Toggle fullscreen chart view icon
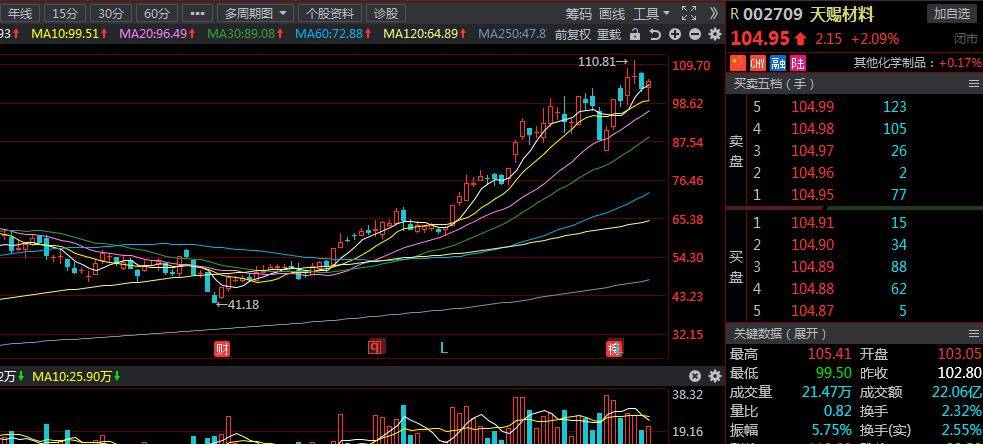Screen dimensions: 983x444 pos(688,13)
